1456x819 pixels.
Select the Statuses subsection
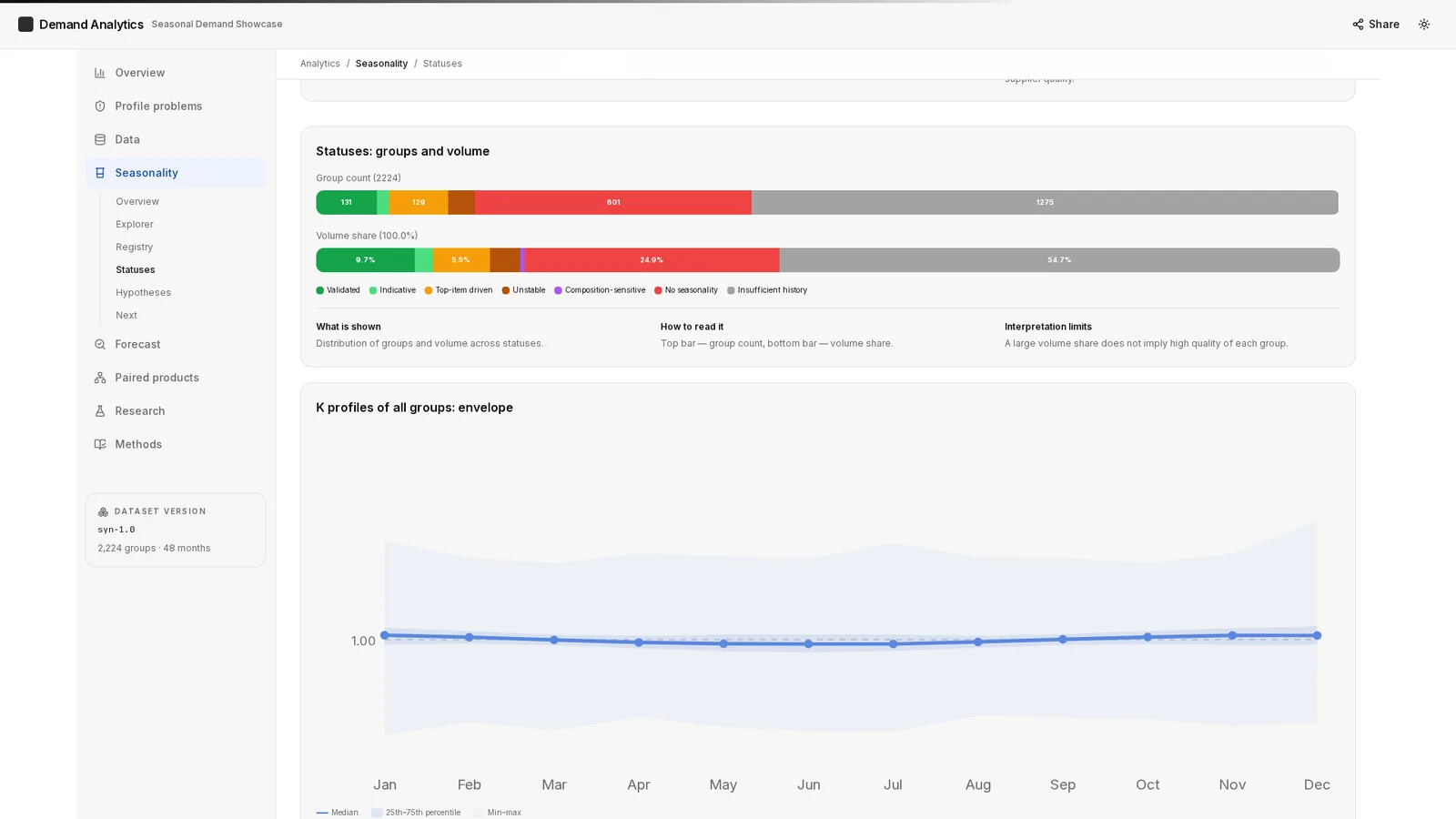click(136, 270)
